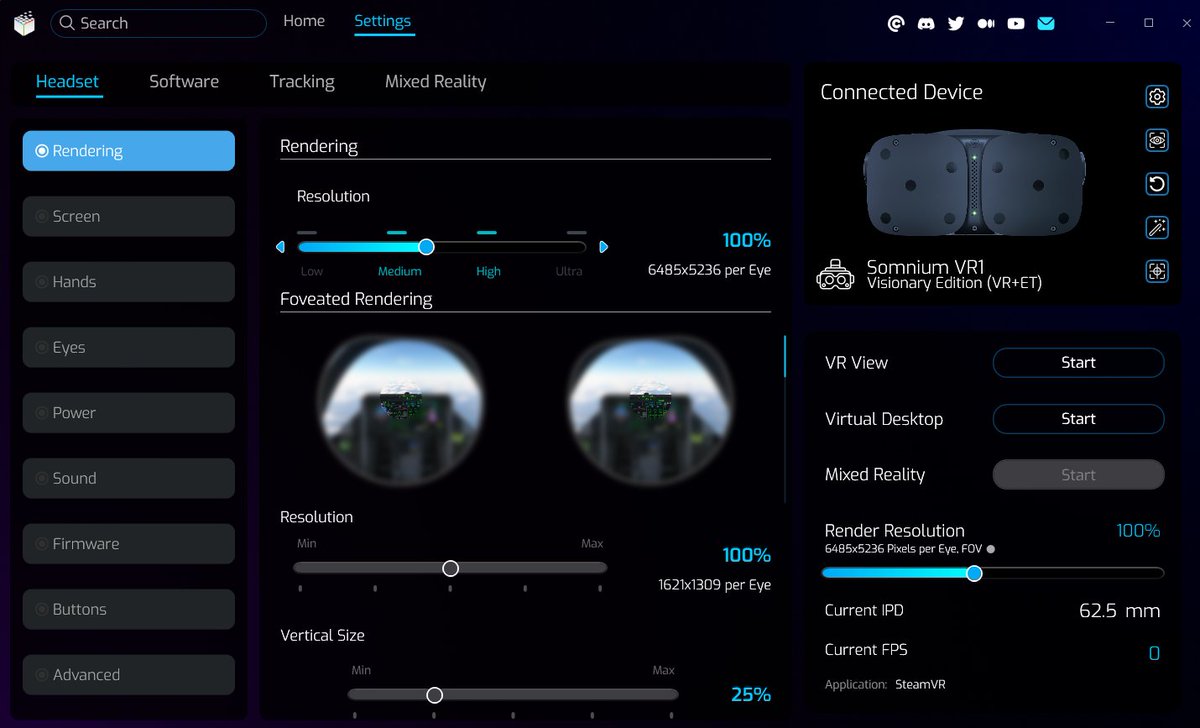Click the 'Foveated Rendering' section heading
1200x728 pixels.
(x=356, y=299)
